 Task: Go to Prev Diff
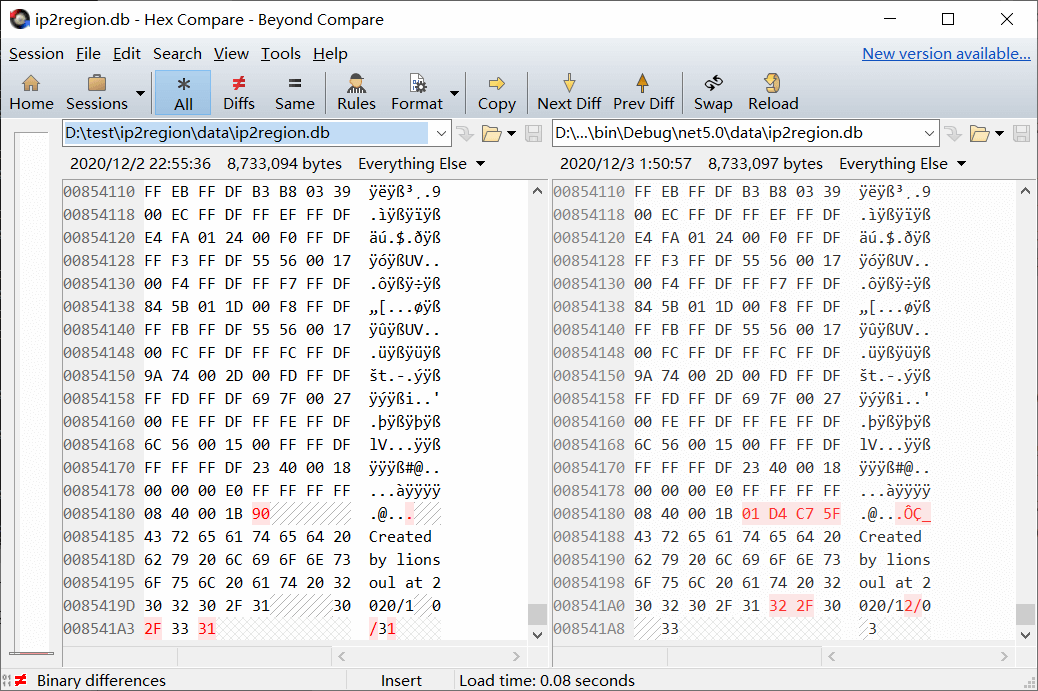[x=643, y=92]
